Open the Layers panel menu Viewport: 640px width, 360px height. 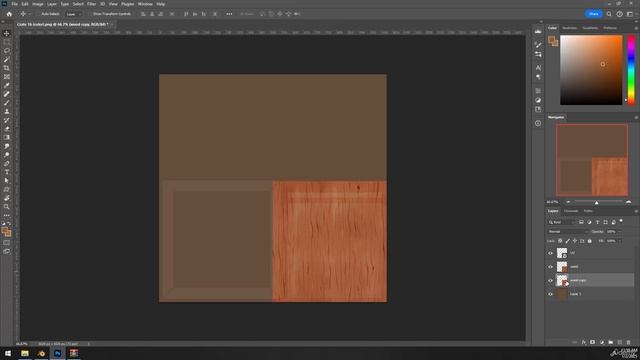(636, 211)
